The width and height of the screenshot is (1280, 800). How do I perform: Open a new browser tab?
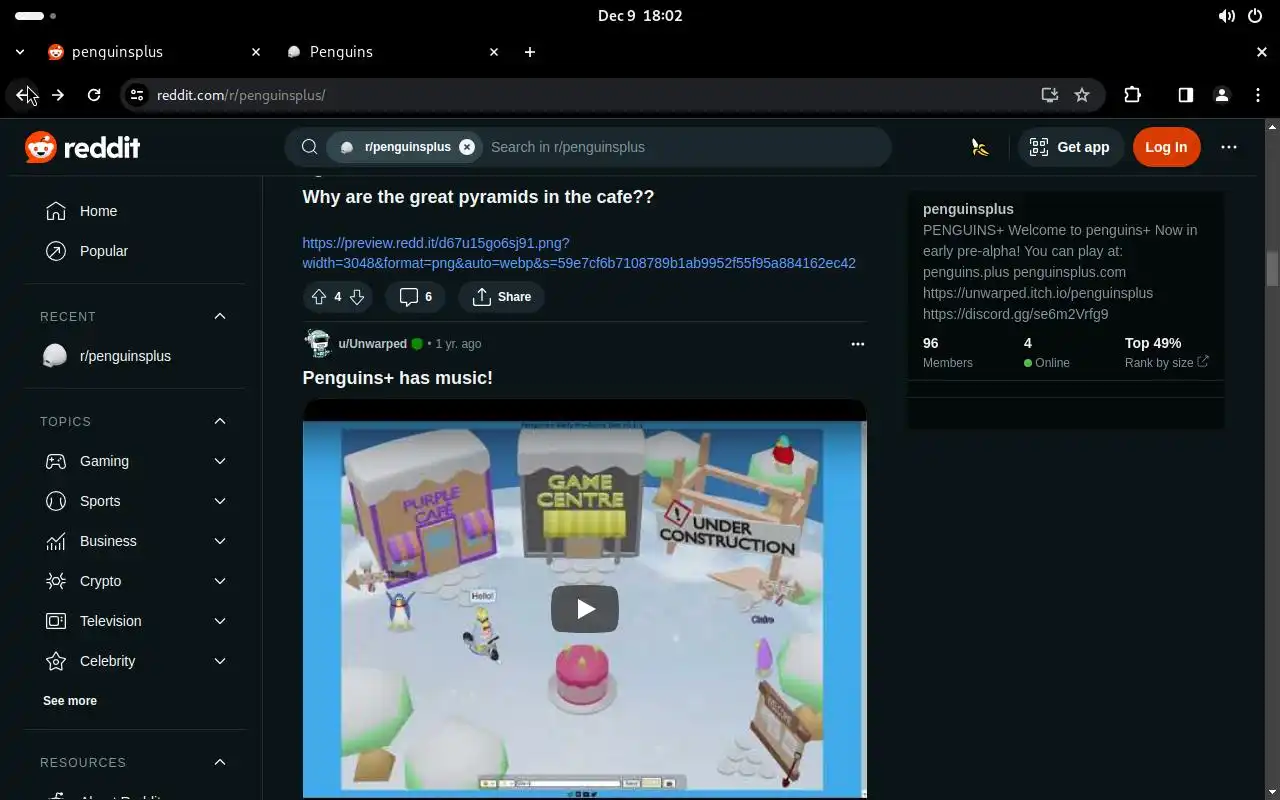tap(530, 52)
